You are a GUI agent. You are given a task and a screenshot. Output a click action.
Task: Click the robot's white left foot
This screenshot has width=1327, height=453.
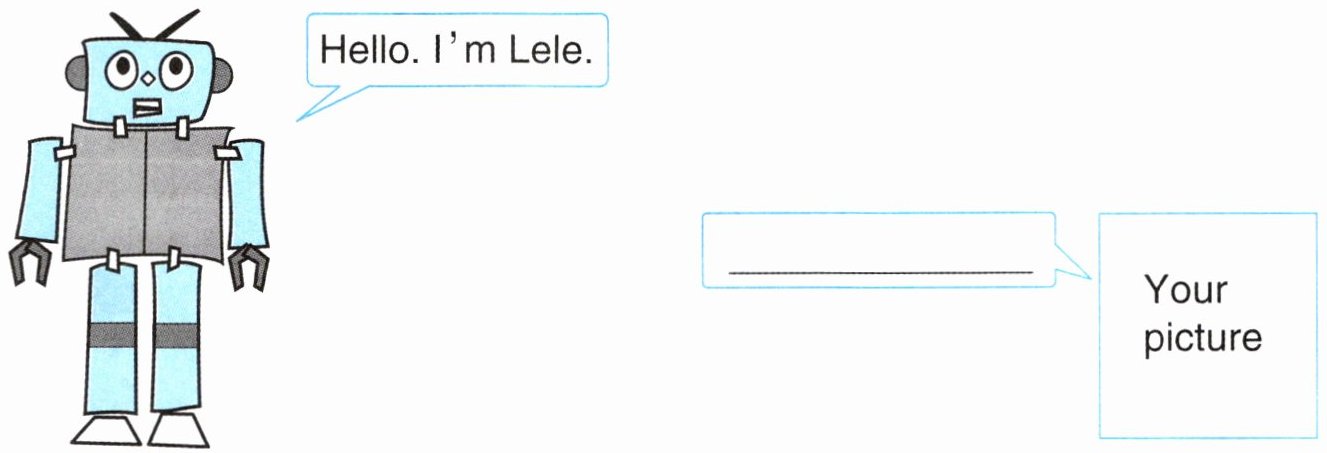click(x=105, y=430)
